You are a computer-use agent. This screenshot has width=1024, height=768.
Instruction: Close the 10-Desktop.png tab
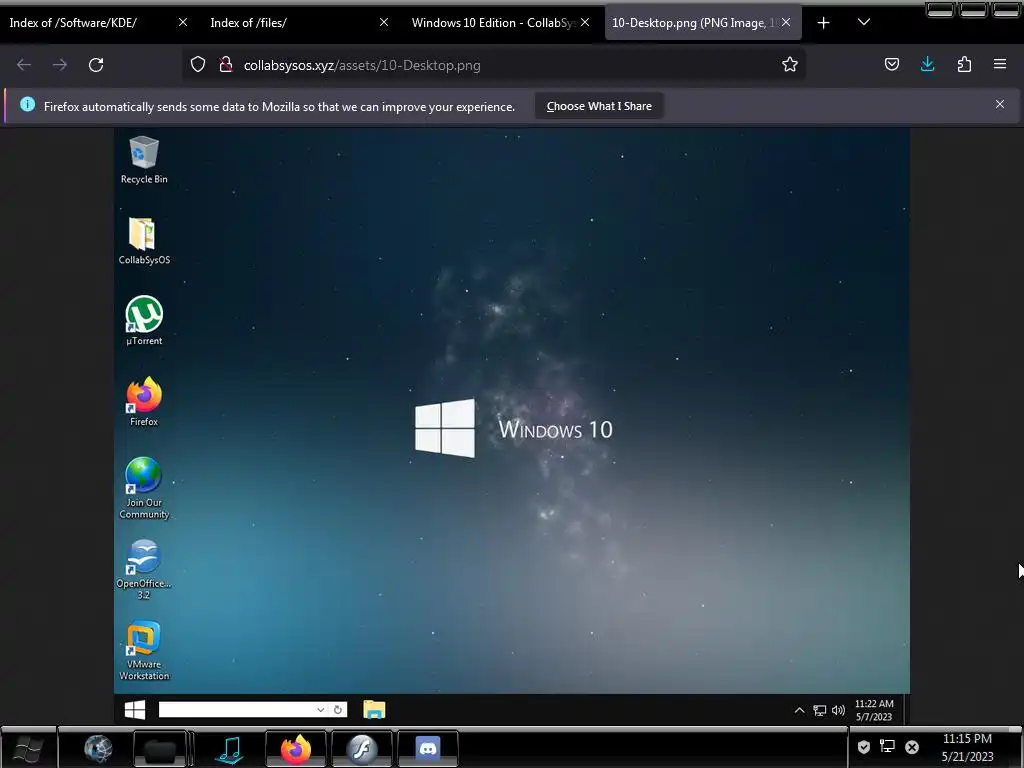click(786, 22)
